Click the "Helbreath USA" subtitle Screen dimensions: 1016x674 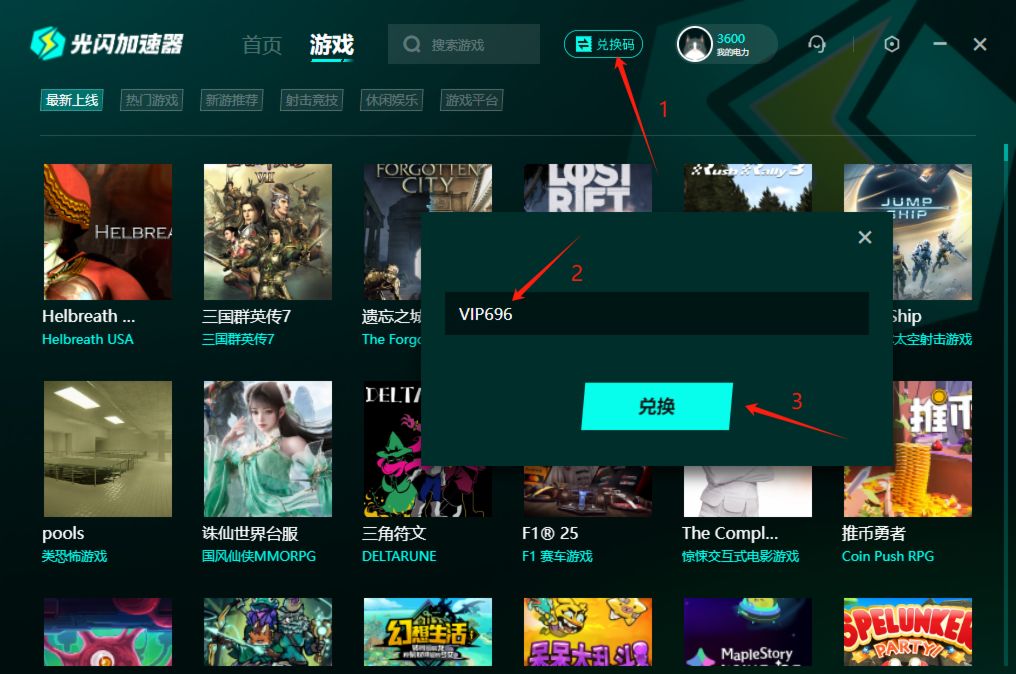point(87,339)
